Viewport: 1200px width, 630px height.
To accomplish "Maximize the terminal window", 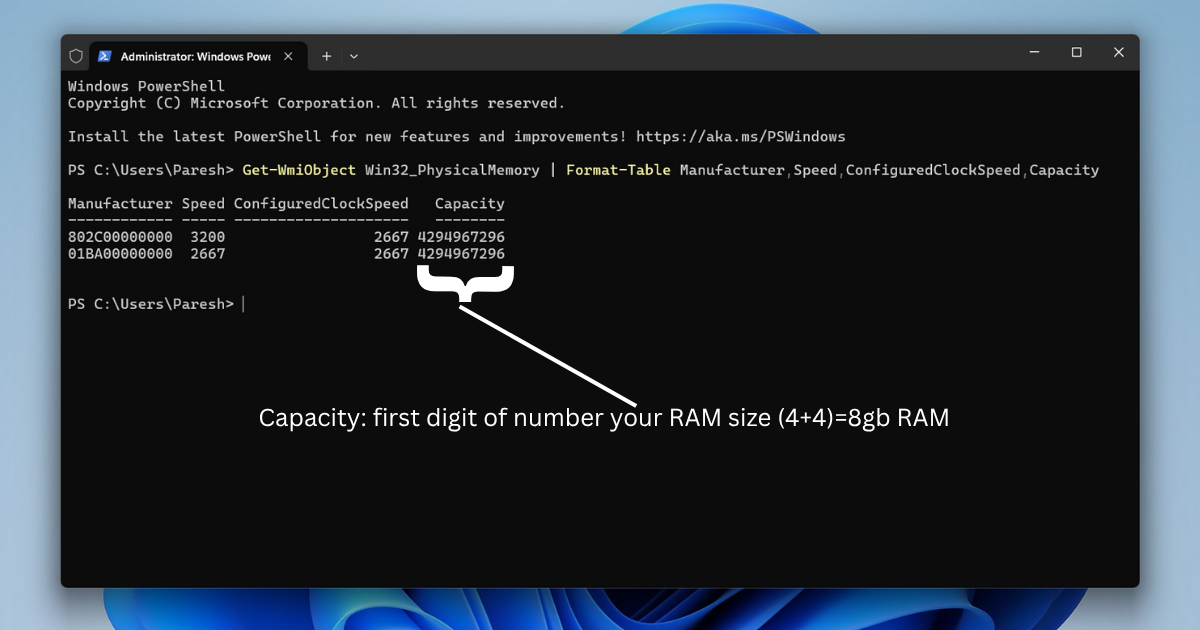I will tap(1076, 52).
